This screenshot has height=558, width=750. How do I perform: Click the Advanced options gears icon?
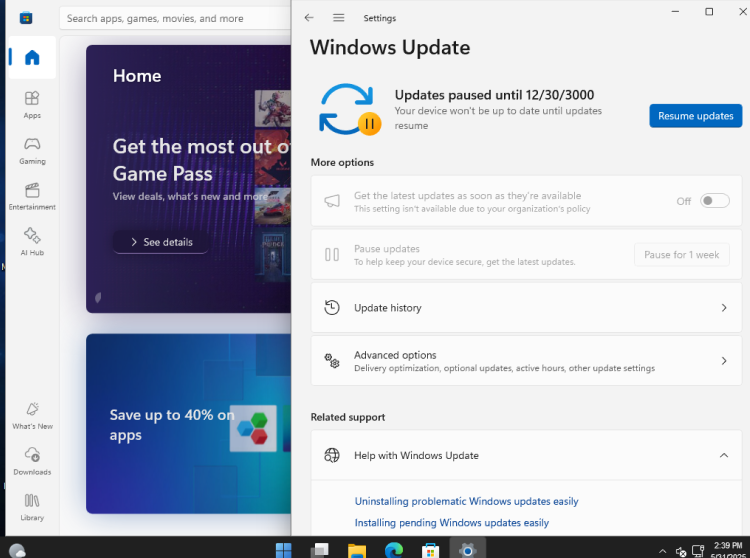tap(331, 361)
